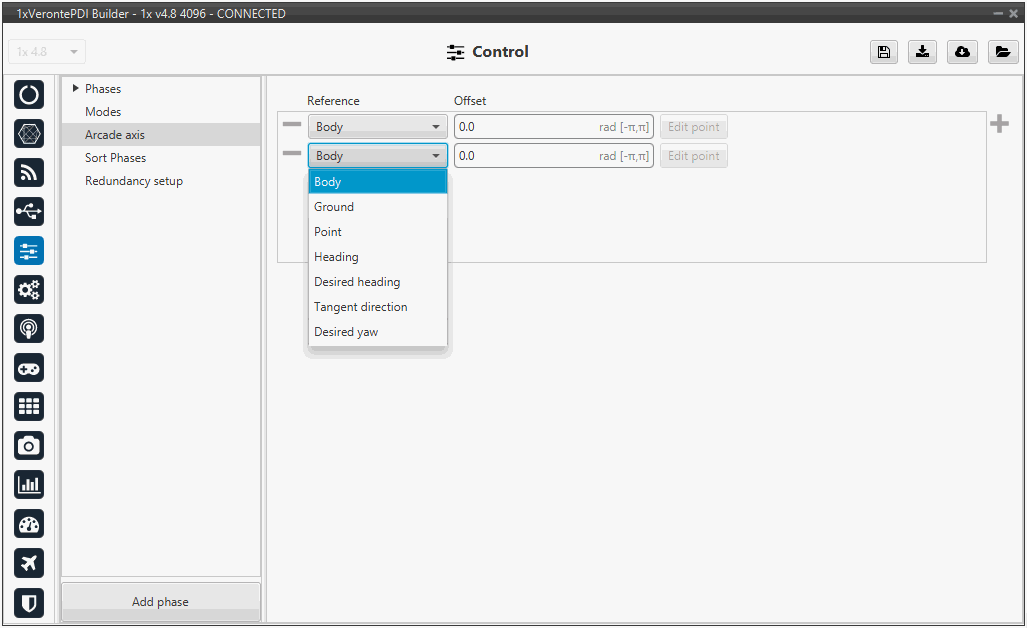Screen dimensions: 1027x628
Task: Click the airplane icon in sidebar
Action: 29,563
